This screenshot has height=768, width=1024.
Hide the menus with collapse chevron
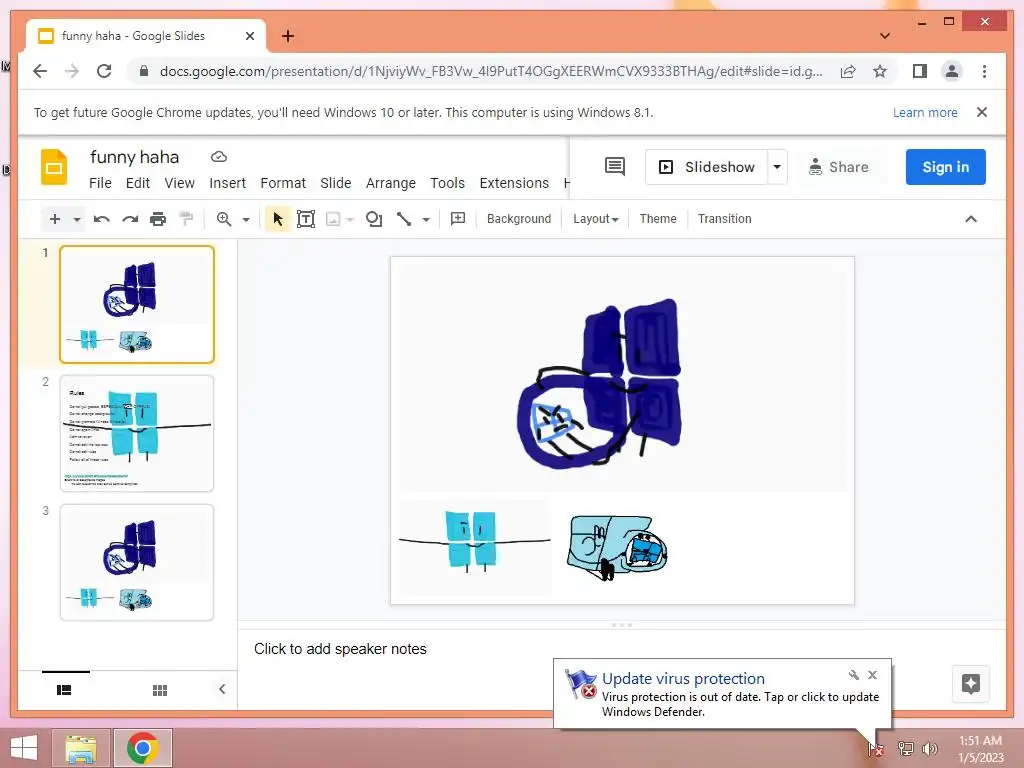pos(970,219)
